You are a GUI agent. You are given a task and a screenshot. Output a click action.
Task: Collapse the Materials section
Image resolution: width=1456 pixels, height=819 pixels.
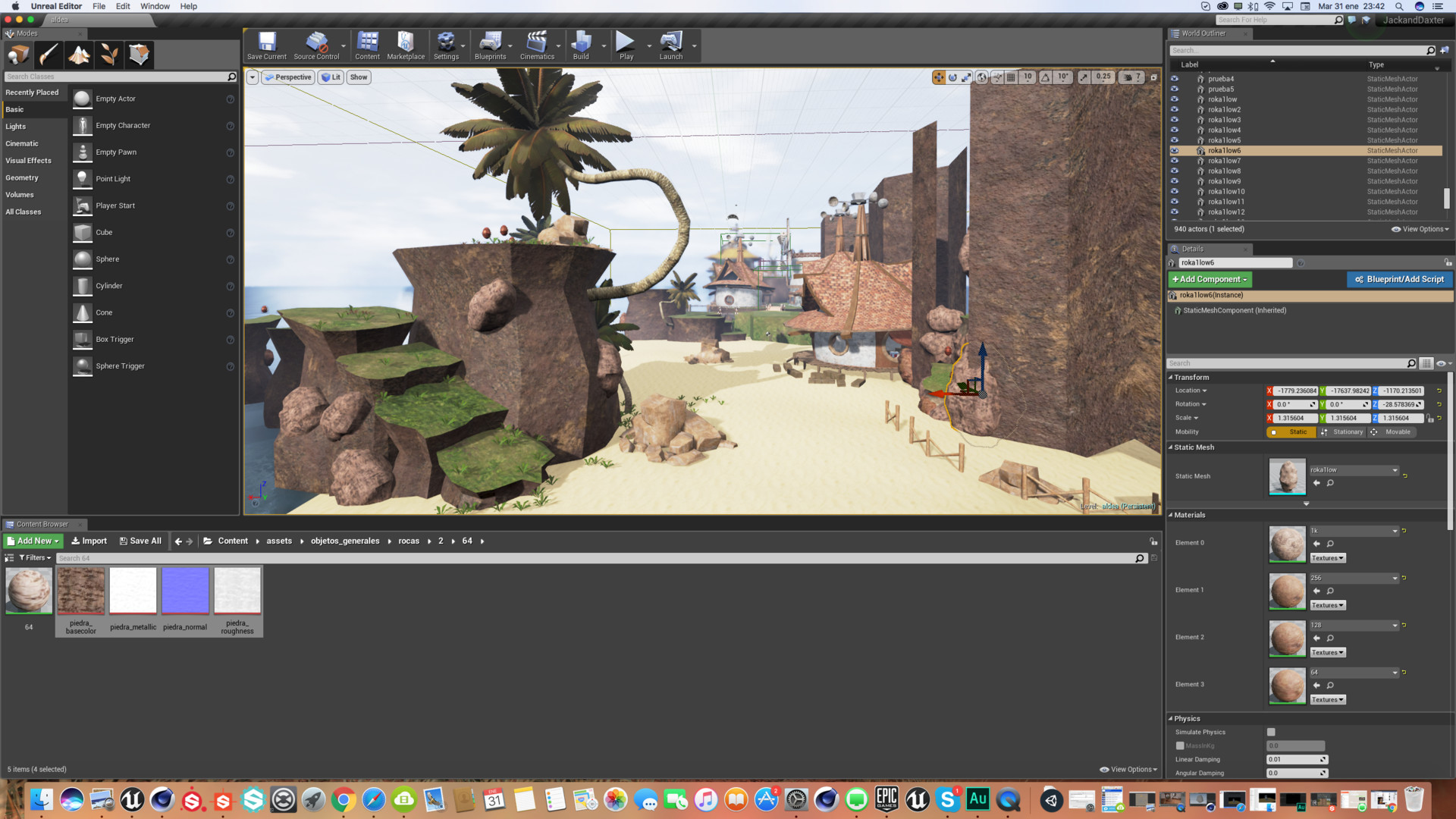[x=1171, y=515]
